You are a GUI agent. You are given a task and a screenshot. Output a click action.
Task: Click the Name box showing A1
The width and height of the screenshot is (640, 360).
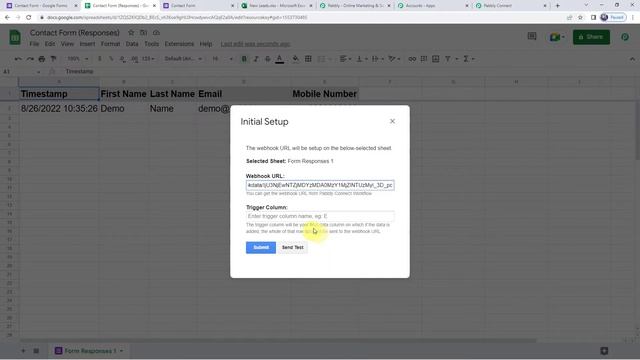[21, 71]
